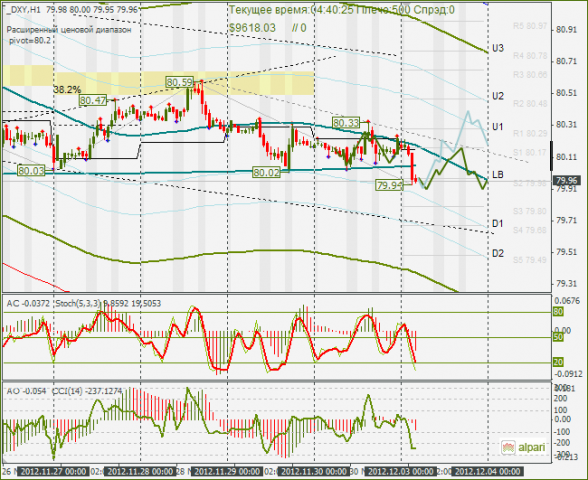Select the 2012.11.29 00:00 date marker

click(227, 472)
